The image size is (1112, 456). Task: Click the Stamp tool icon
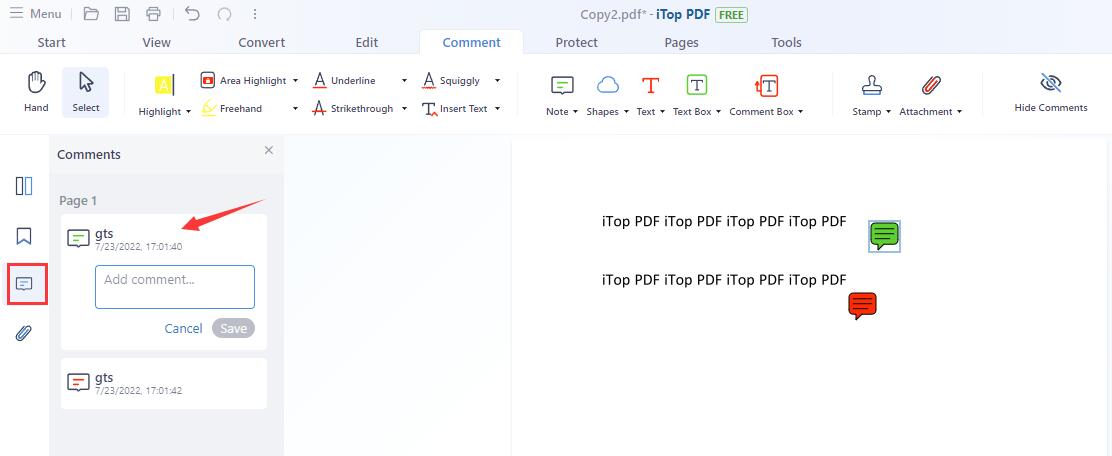(x=872, y=86)
